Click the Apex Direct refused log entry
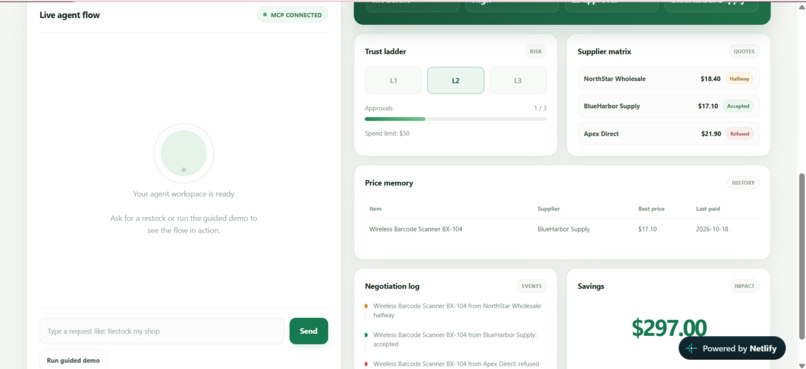The height and width of the screenshot is (369, 806). point(455,364)
